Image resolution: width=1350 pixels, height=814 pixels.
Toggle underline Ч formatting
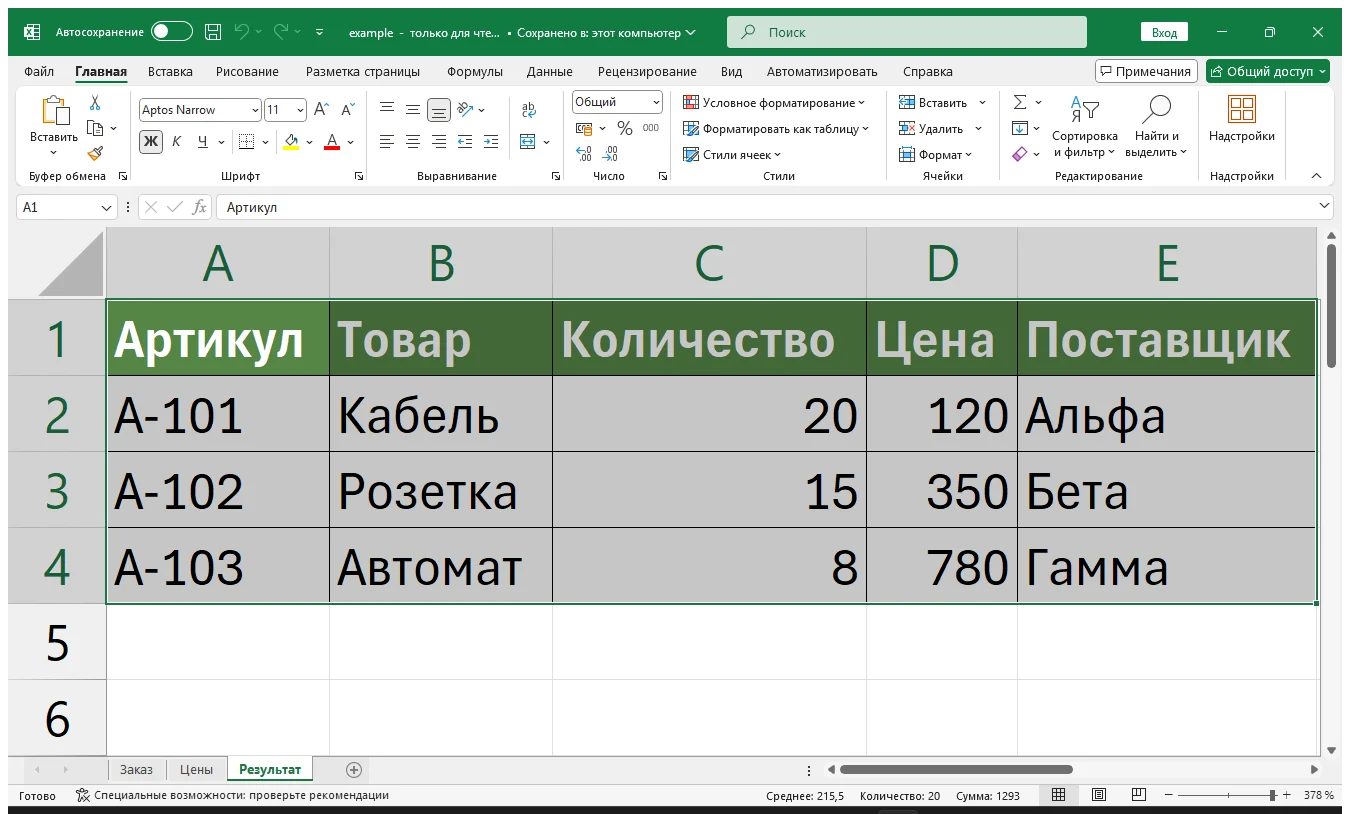point(203,141)
